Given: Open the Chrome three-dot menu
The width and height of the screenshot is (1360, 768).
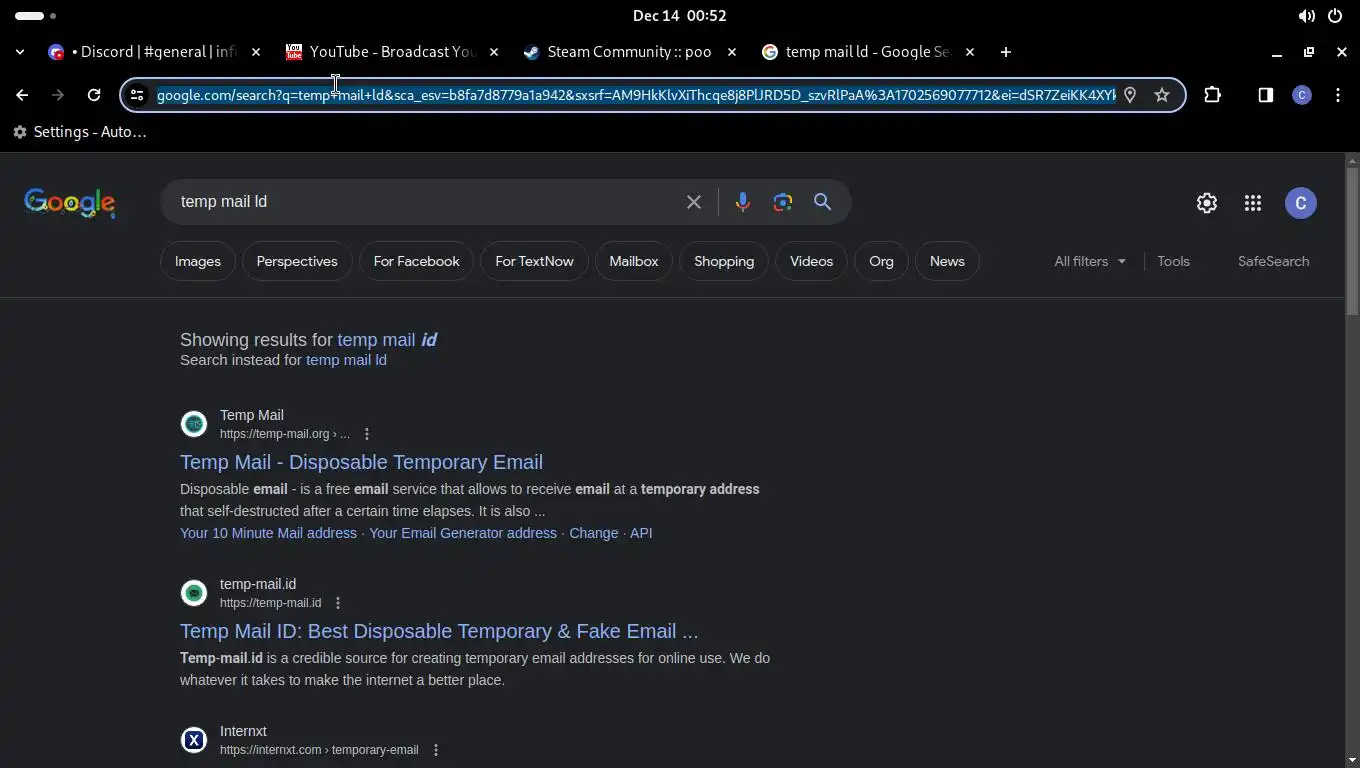Looking at the screenshot, I should [x=1338, y=95].
